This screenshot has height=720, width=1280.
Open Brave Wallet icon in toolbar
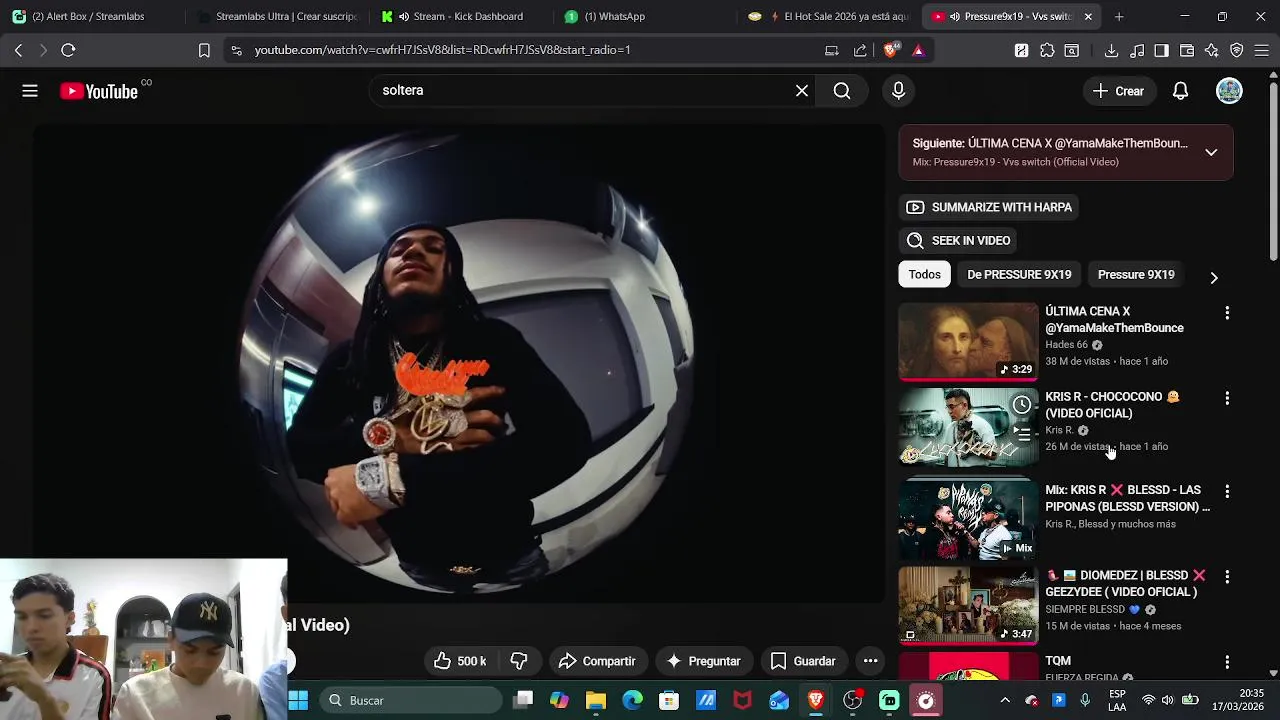(x=1187, y=50)
